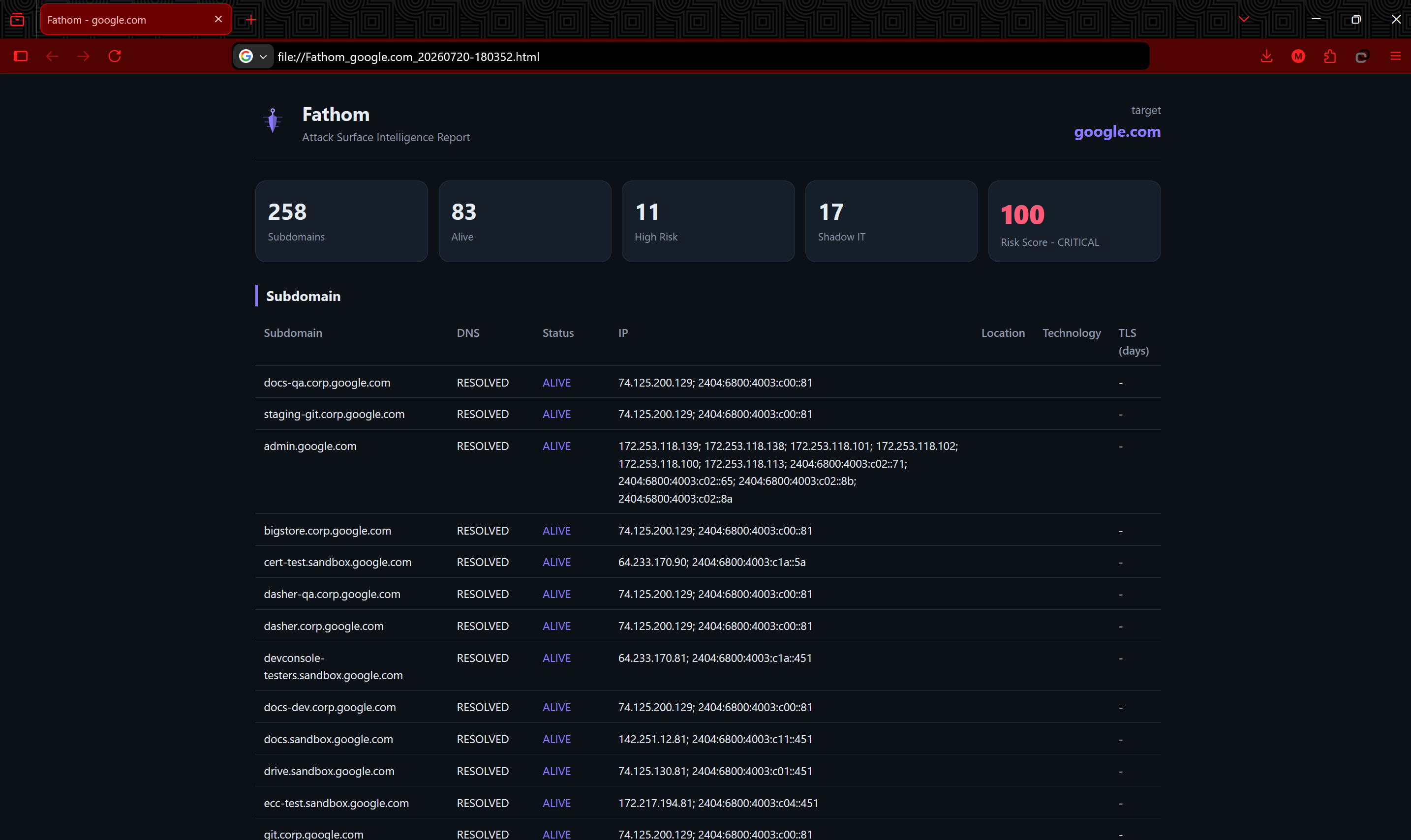The image size is (1411, 840).
Task: Click the TLS (days) column header
Action: pyautogui.click(x=1134, y=342)
